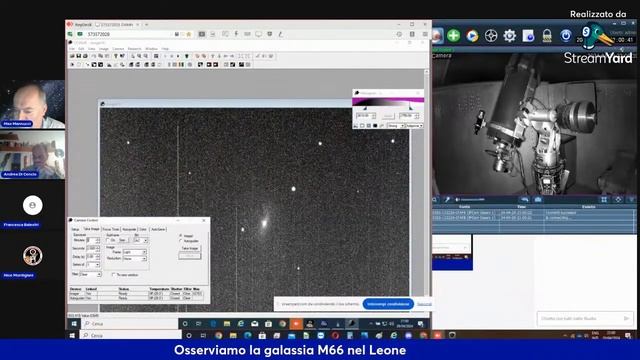Click the grid layout icon below camera view
640x360 pixels.
[x=604, y=200]
